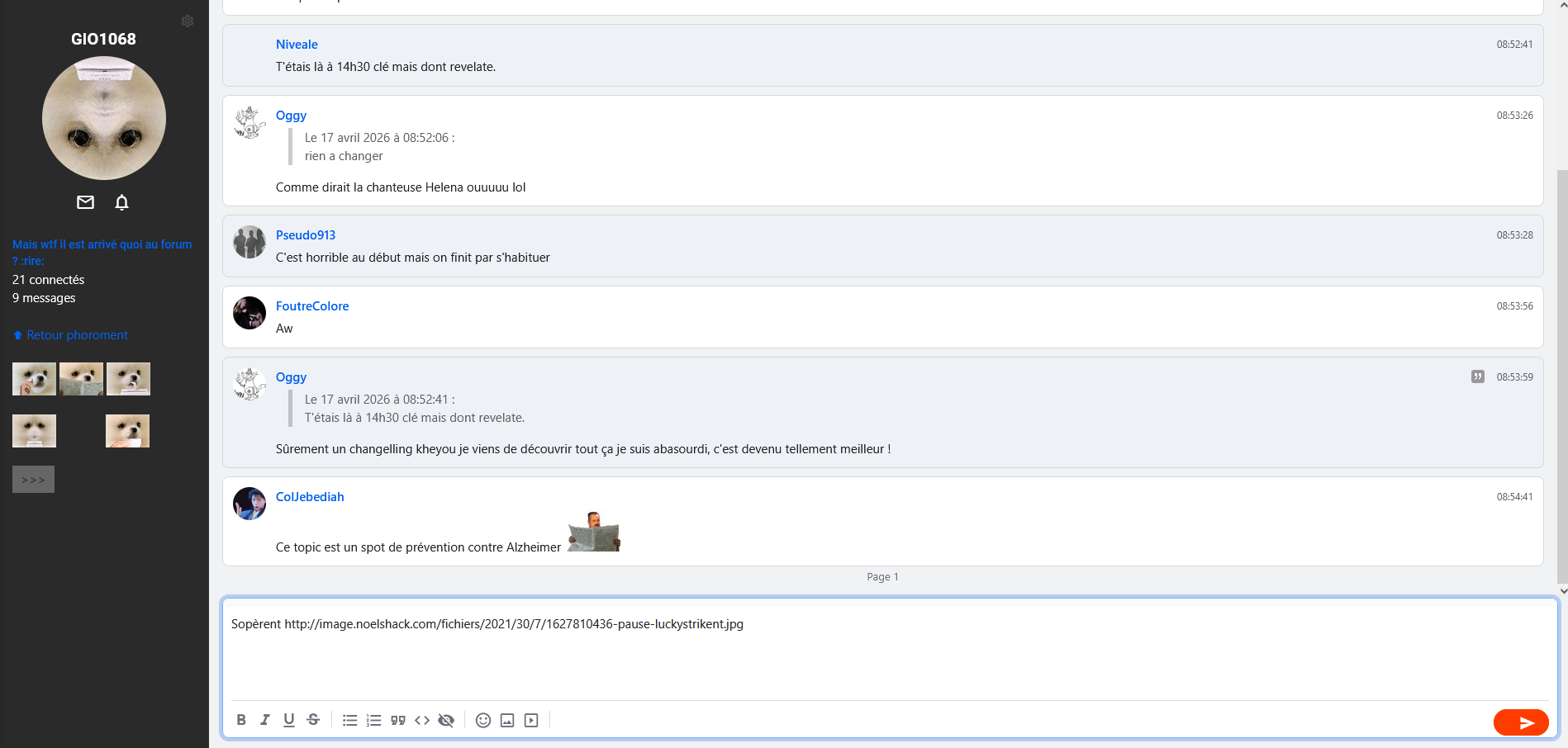Open private messages envelope icon
The image size is (1568, 748).
pos(85,202)
